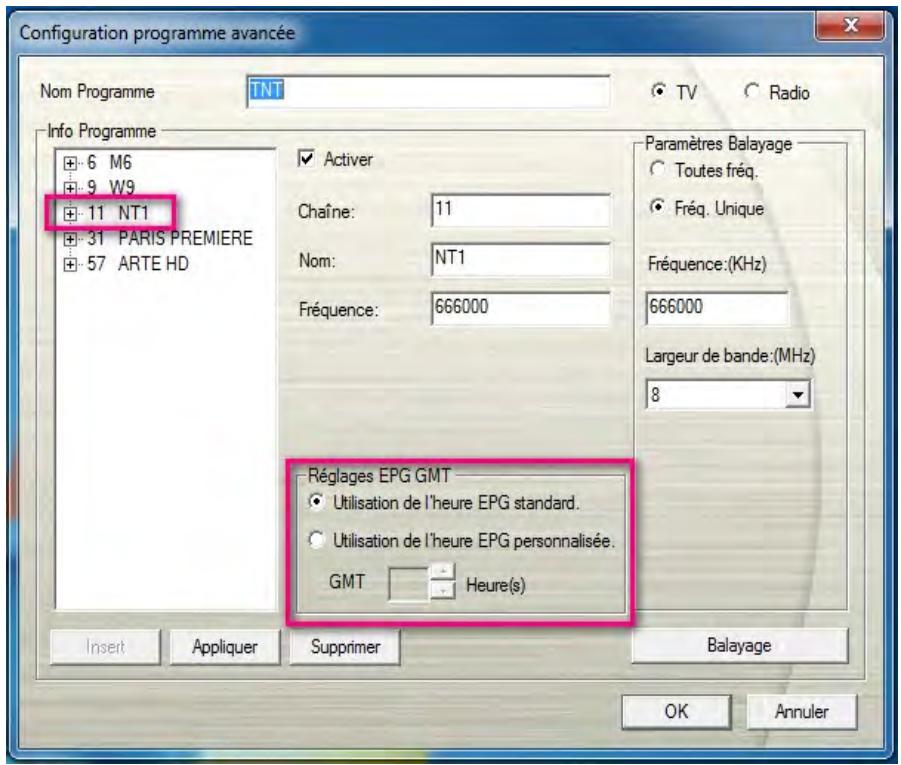Expand the 6 M6 tree node
The width and height of the screenshot is (901, 765).
point(70,163)
